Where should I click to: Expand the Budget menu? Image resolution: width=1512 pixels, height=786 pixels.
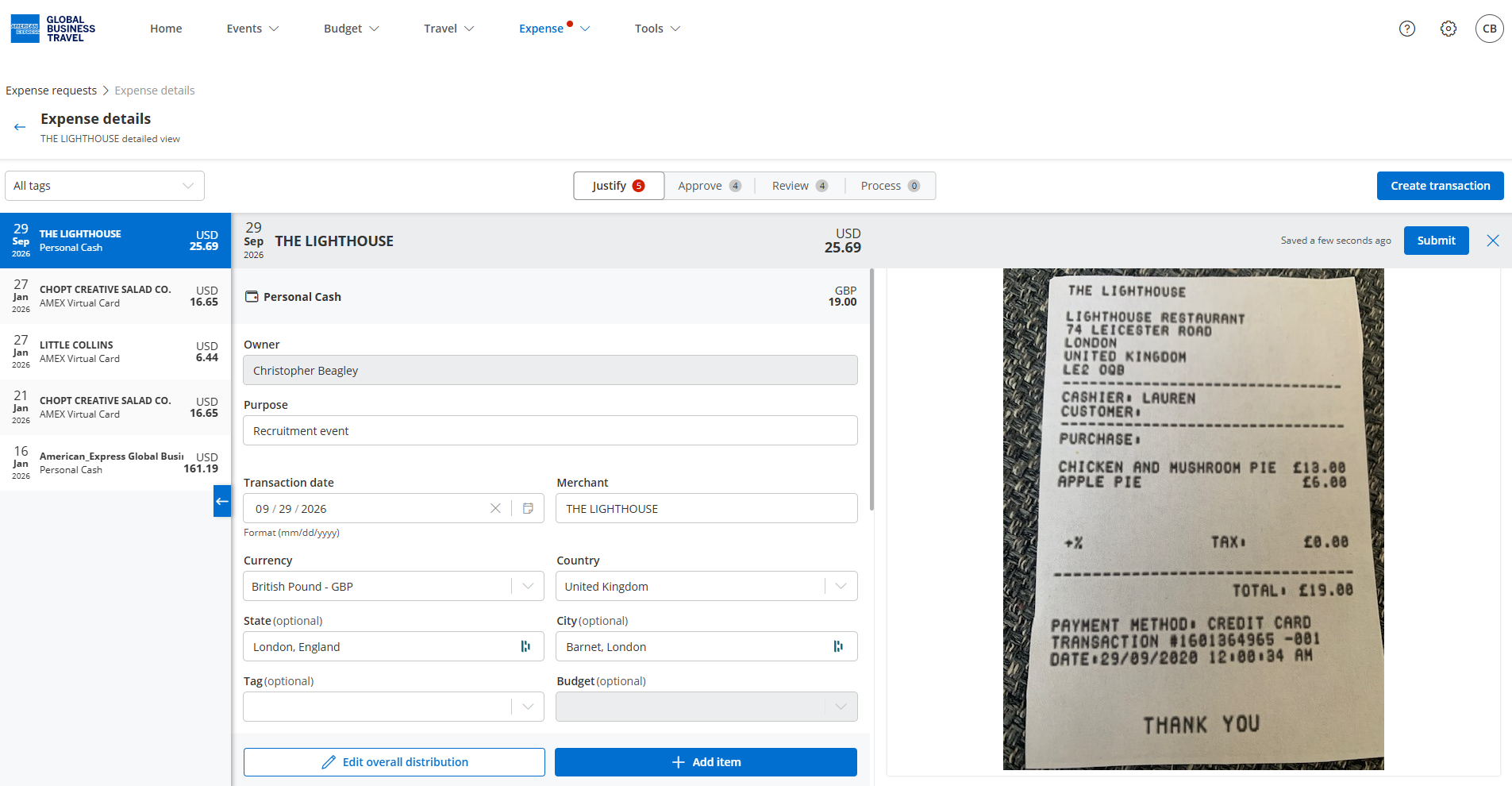(351, 29)
